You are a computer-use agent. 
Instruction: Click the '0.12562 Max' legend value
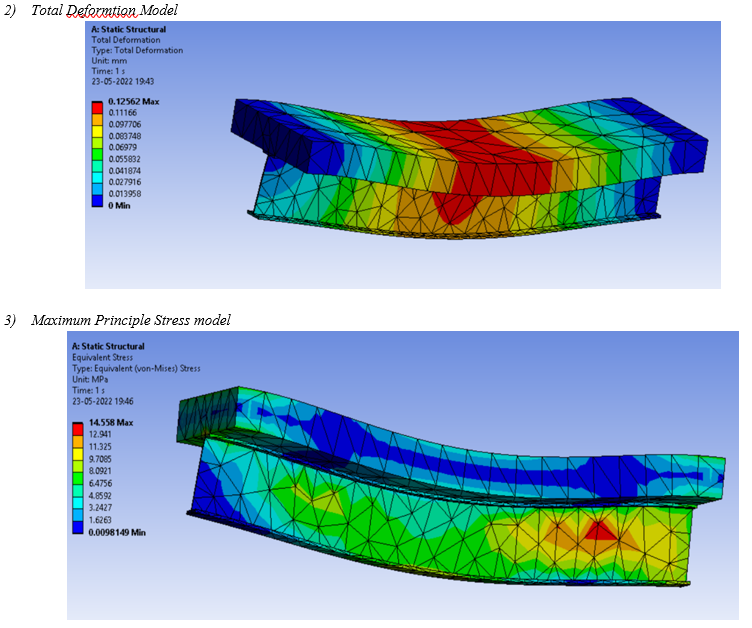point(134,102)
